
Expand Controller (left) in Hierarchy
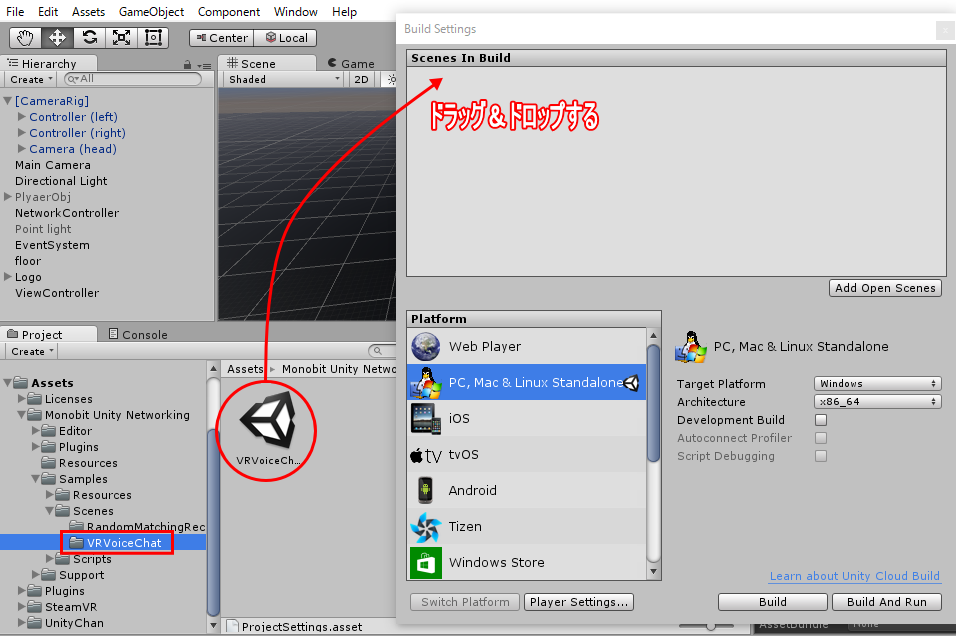pos(22,116)
